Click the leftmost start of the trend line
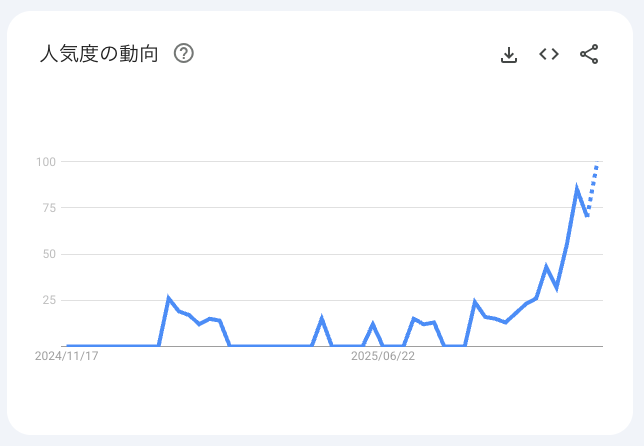The width and height of the screenshot is (644, 446). pyautogui.click(x=67, y=346)
